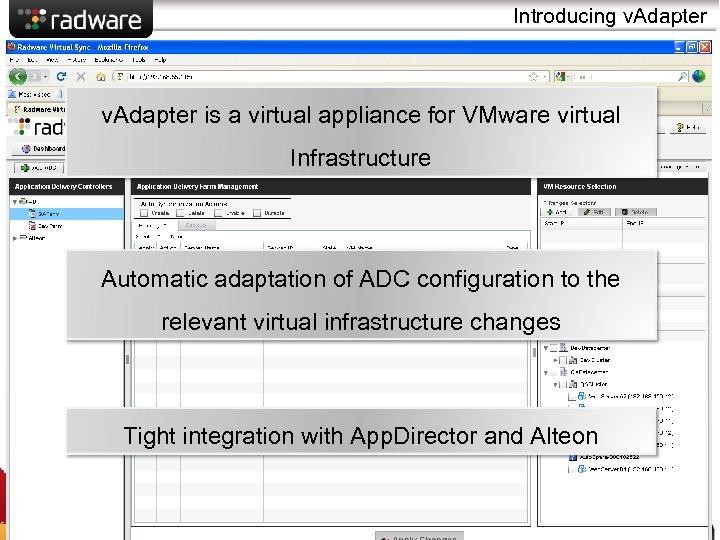Click splitter handle right of server table
The height and width of the screenshot is (540, 720).
[x=534, y=353]
